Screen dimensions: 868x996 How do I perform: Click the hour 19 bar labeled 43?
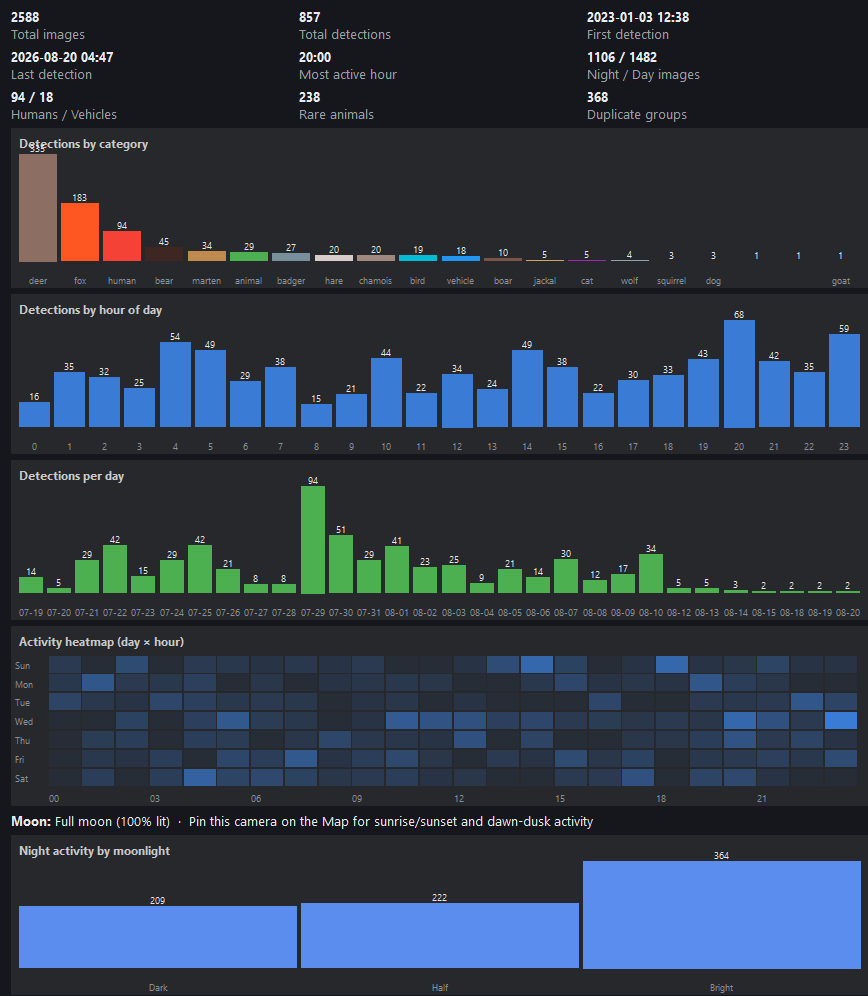click(703, 393)
